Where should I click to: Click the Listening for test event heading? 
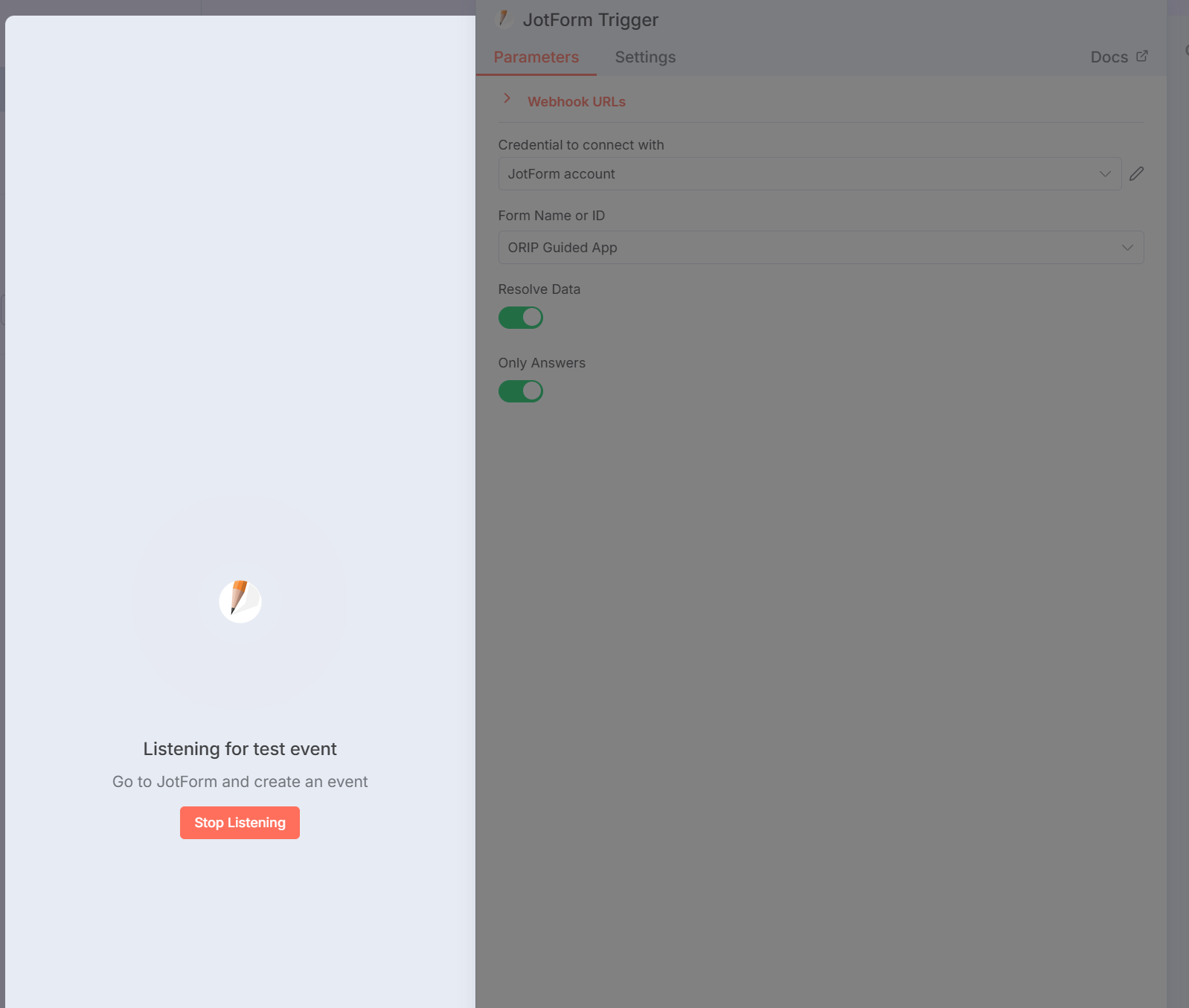click(x=240, y=749)
